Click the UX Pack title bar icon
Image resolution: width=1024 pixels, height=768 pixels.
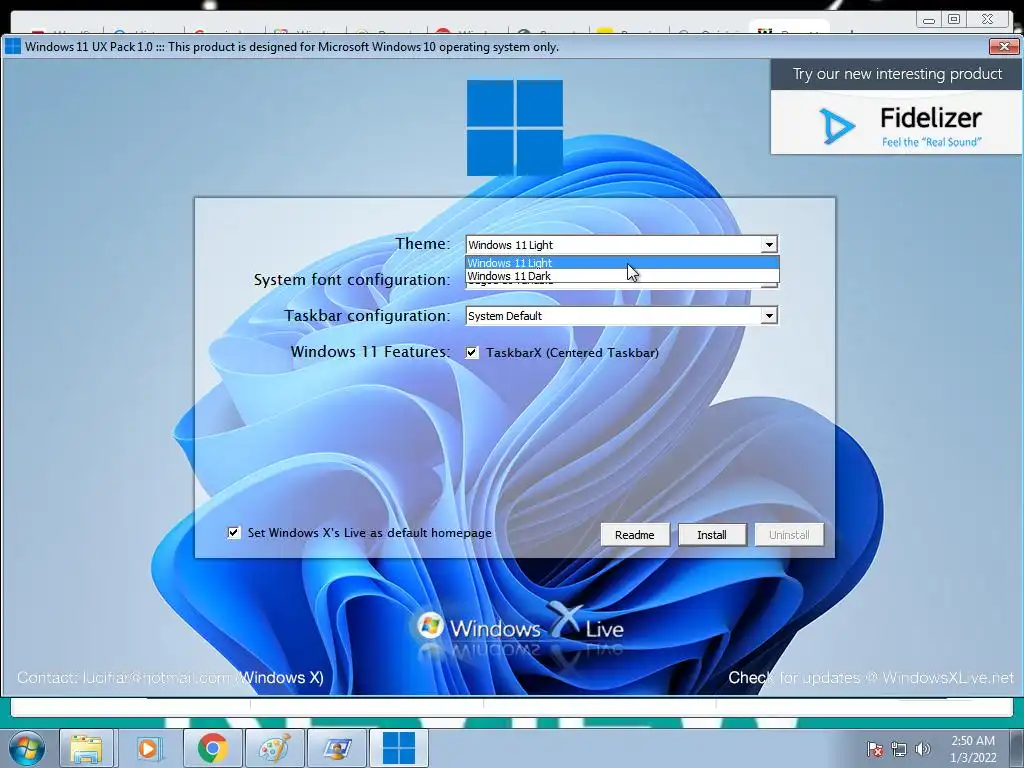point(12,46)
